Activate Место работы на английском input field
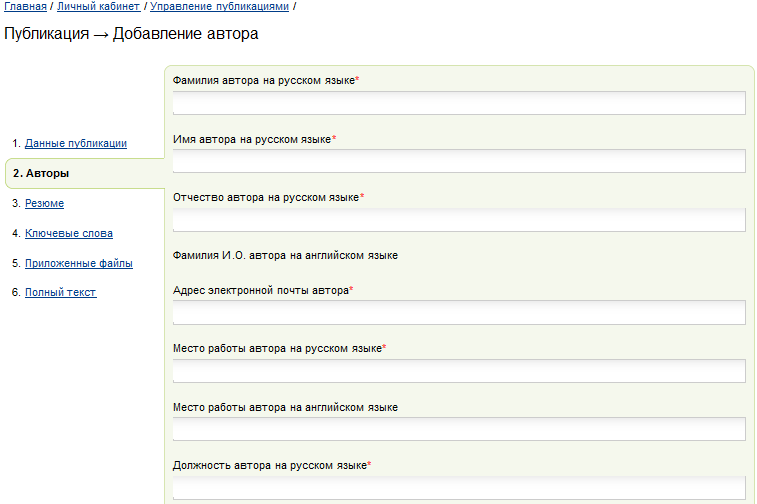757x504 pixels. click(459, 429)
